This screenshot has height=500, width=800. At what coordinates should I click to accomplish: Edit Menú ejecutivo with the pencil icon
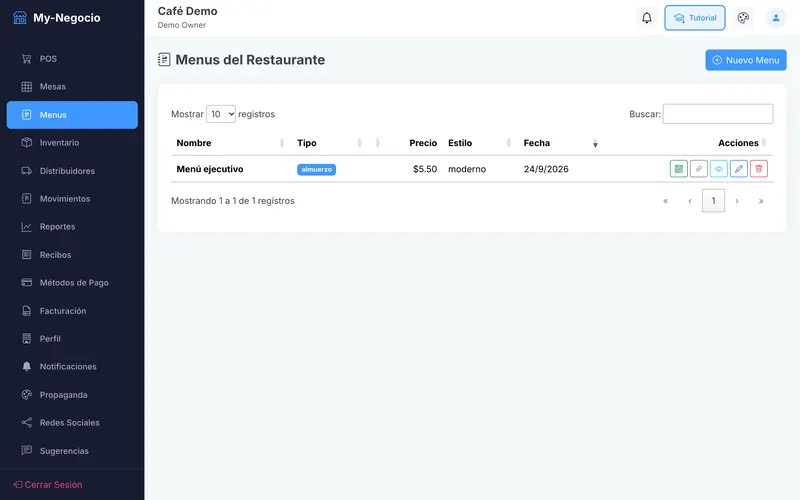[738, 169]
